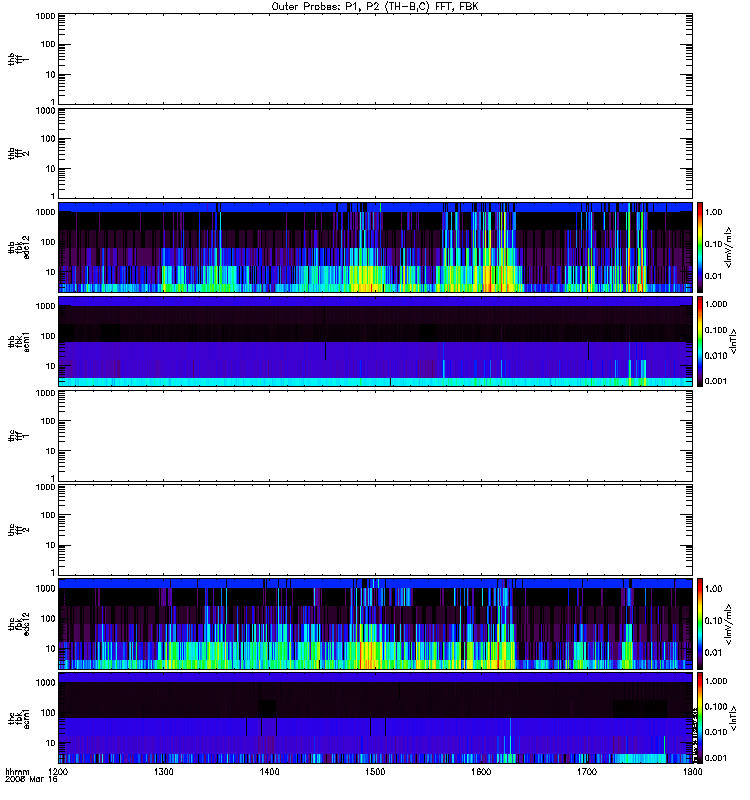Click the <|mV/m|> unit label beside thb edc12

pyautogui.click(x=729, y=247)
